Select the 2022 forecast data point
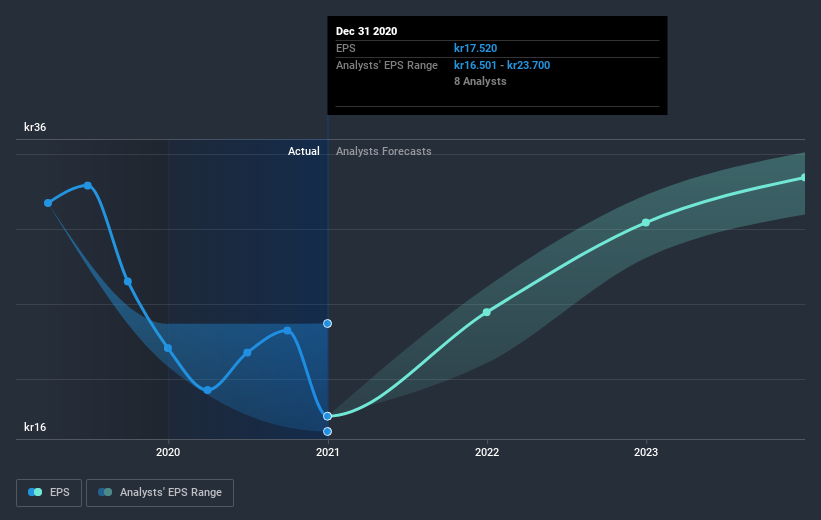The width and height of the screenshot is (821, 520). [x=486, y=312]
